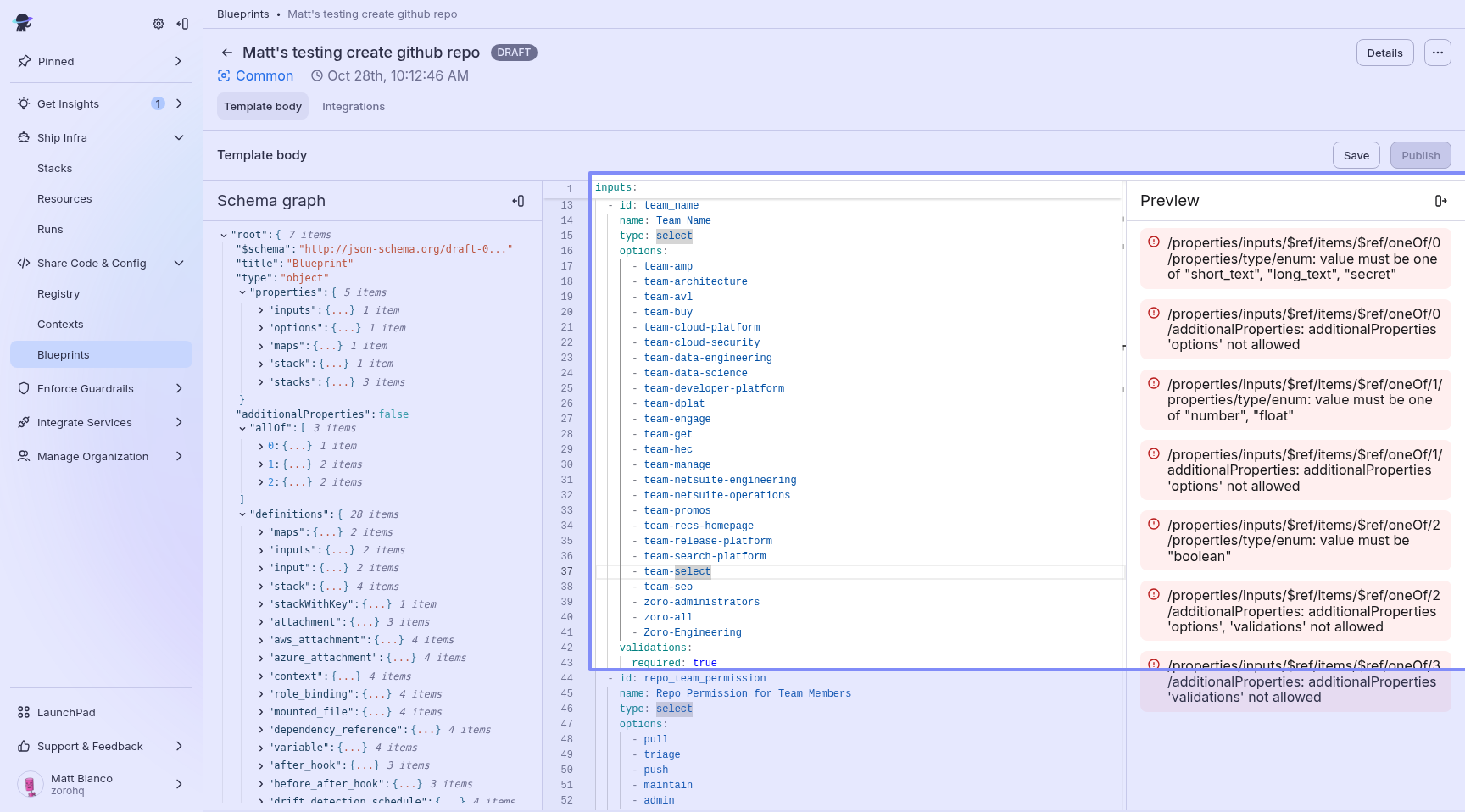Click the settings gear icon in sidebar
The height and width of the screenshot is (812, 1465).
(x=159, y=24)
